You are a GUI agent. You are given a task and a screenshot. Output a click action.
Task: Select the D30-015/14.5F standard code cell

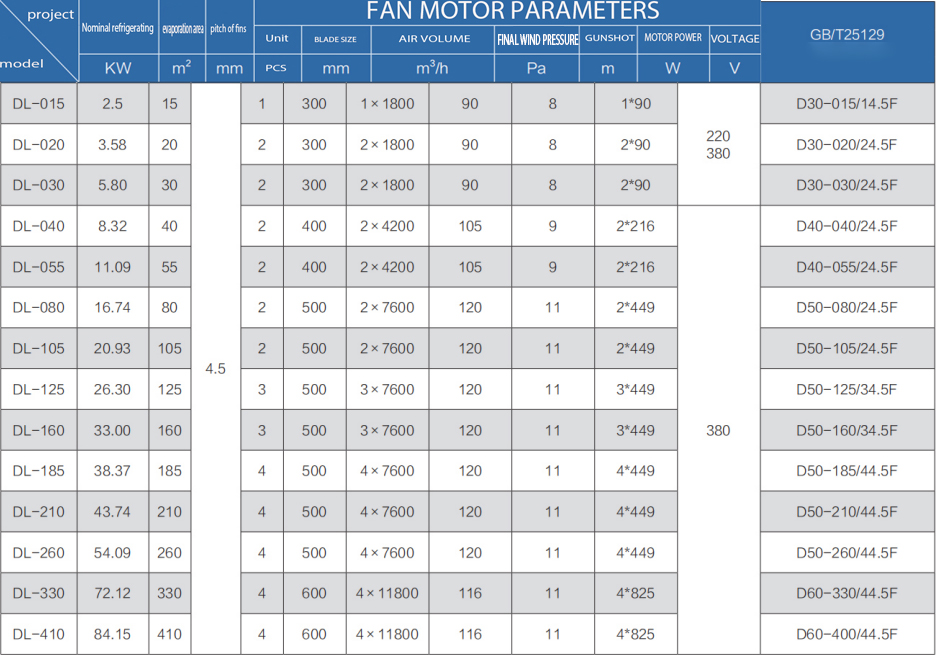point(847,104)
